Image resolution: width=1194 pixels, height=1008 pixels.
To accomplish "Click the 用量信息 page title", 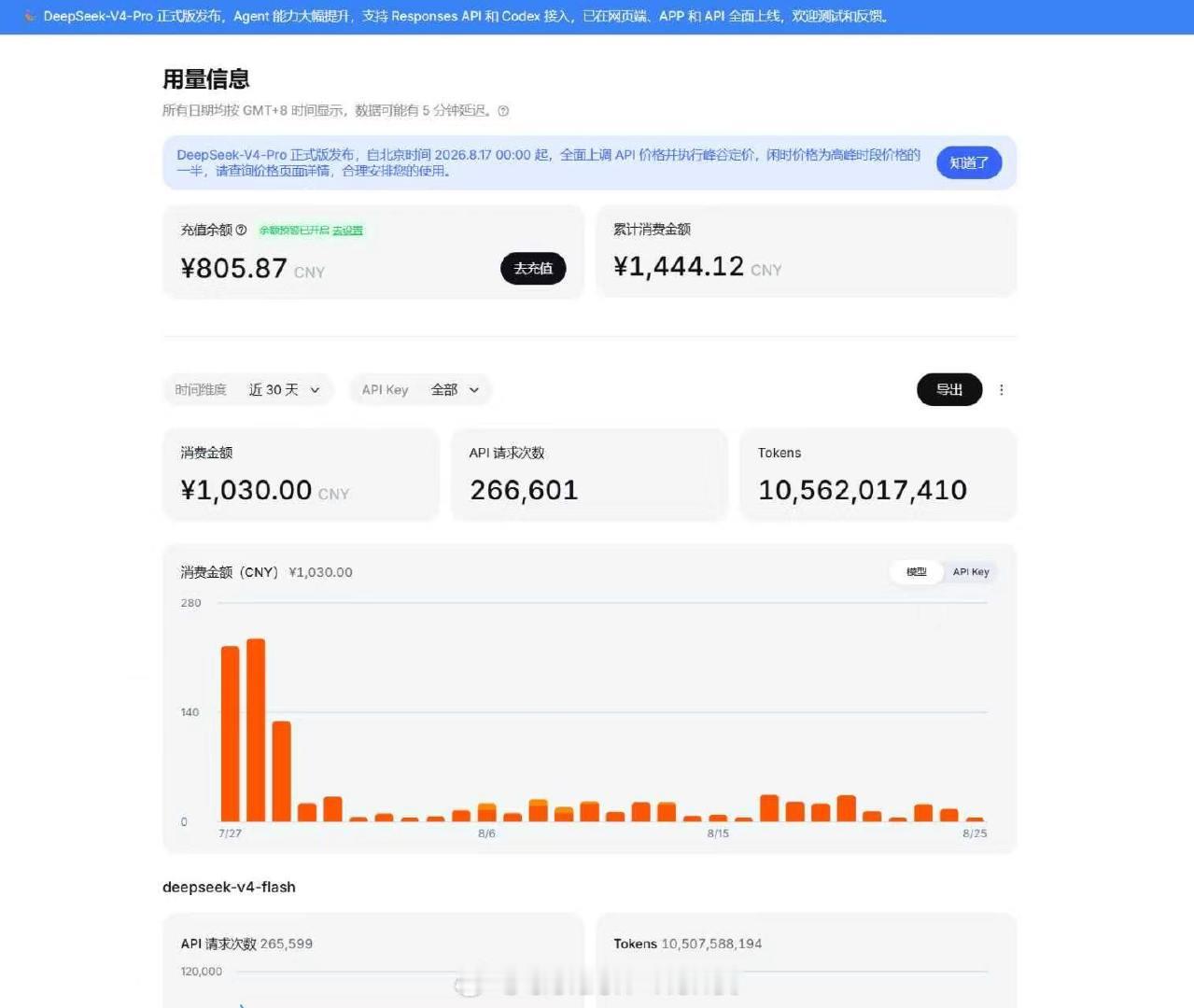I will pyautogui.click(x=206, y=79).
